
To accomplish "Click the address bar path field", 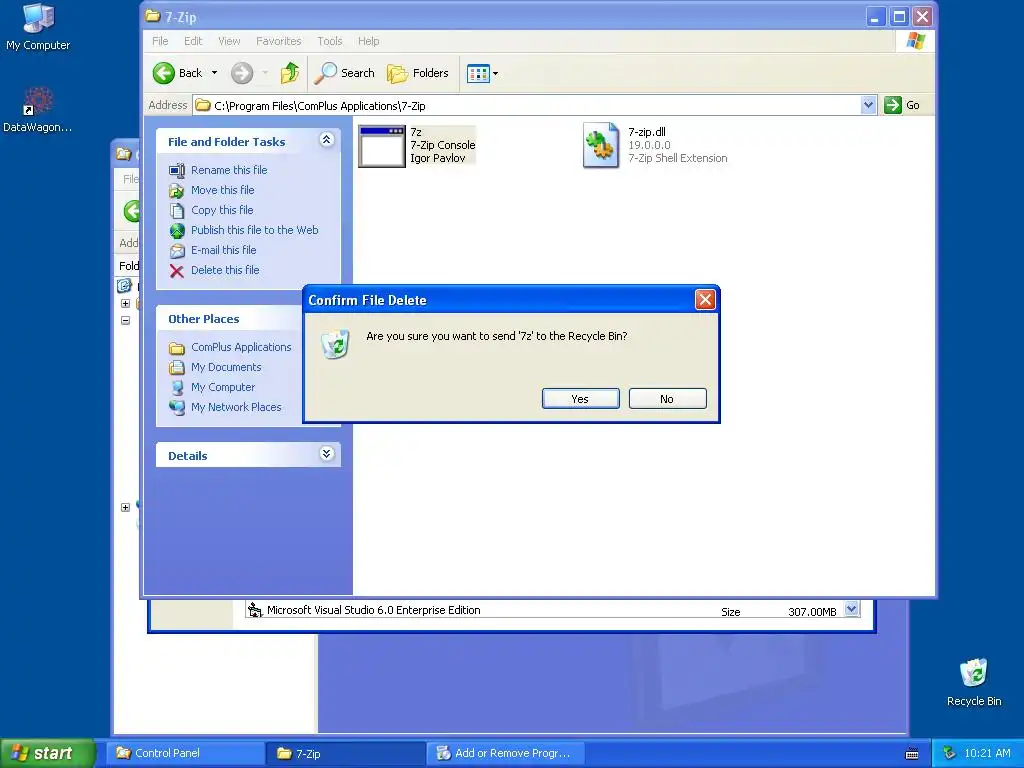I will [x=528, y=106].
